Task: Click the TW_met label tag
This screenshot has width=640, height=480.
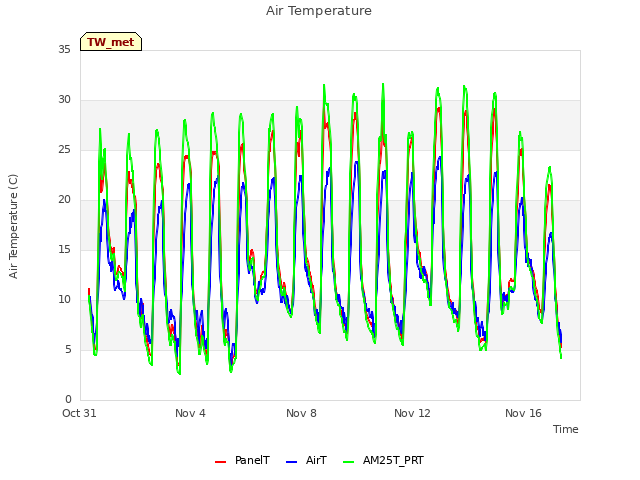Action: click(x=111, y=42)
